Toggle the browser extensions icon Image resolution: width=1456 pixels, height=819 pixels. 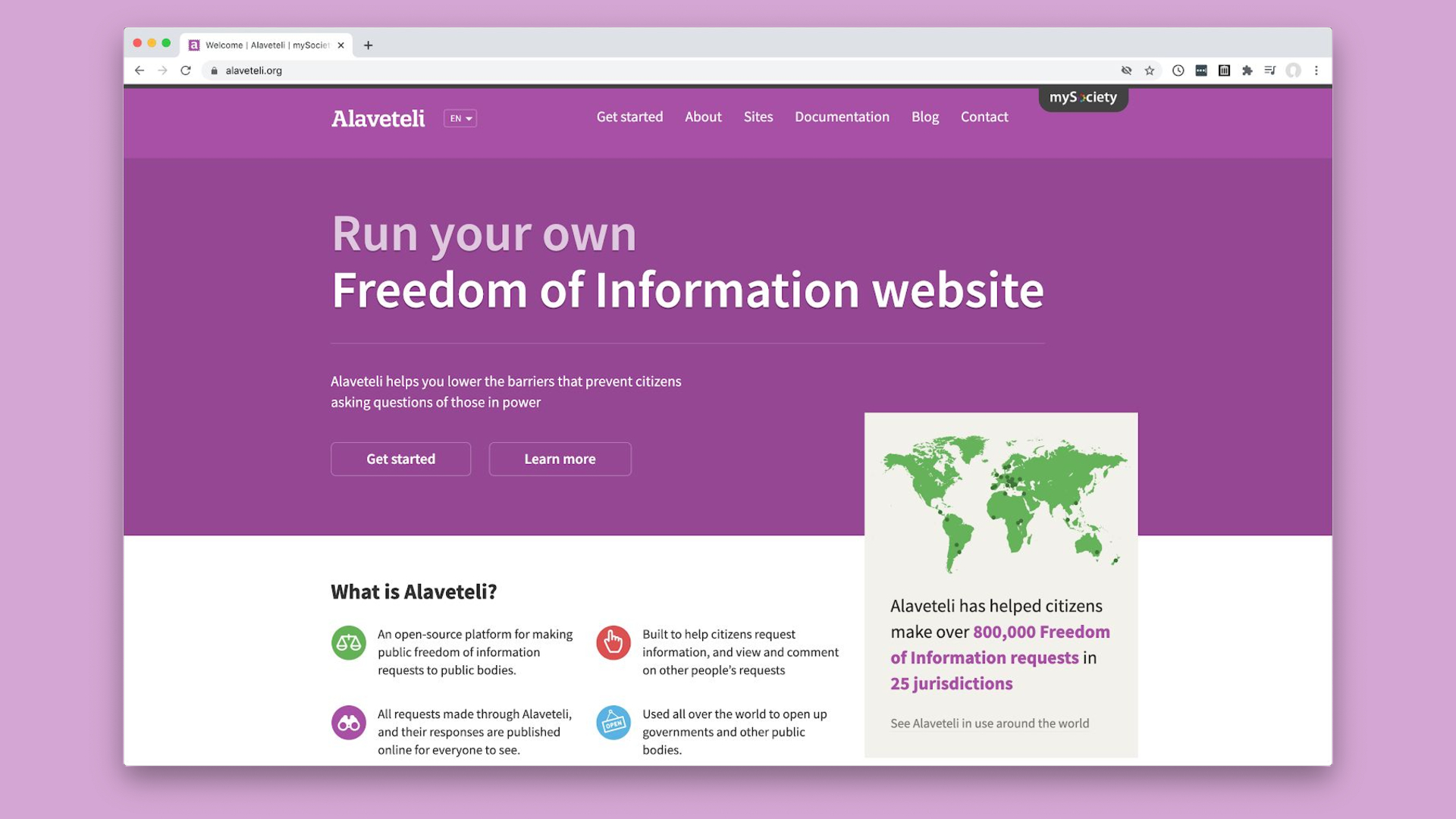(1247, 70)
